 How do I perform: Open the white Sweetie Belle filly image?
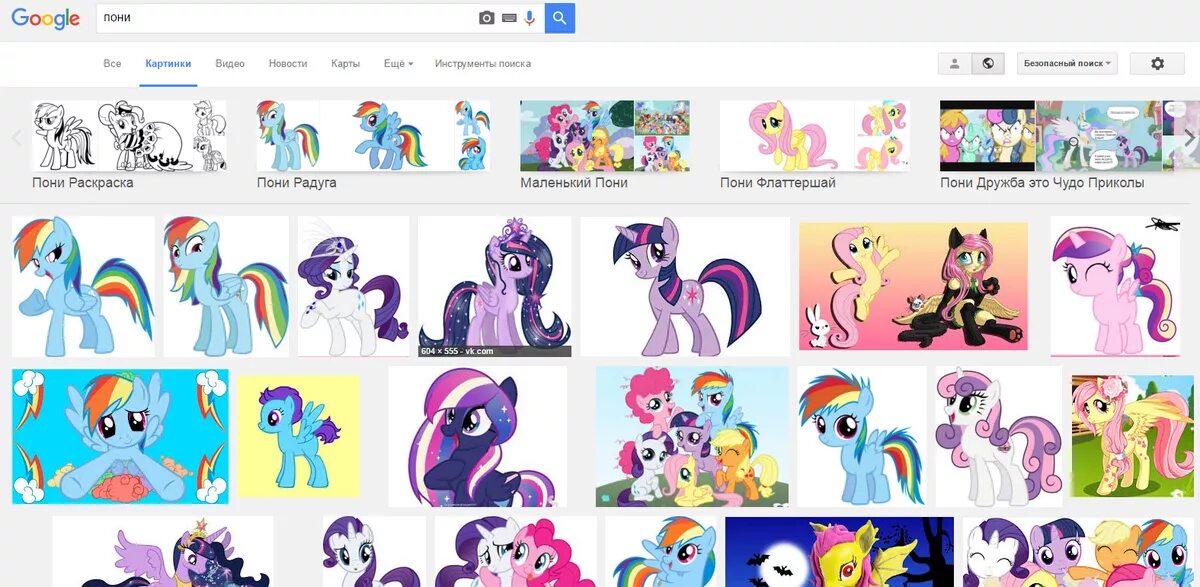coord(998,437)
